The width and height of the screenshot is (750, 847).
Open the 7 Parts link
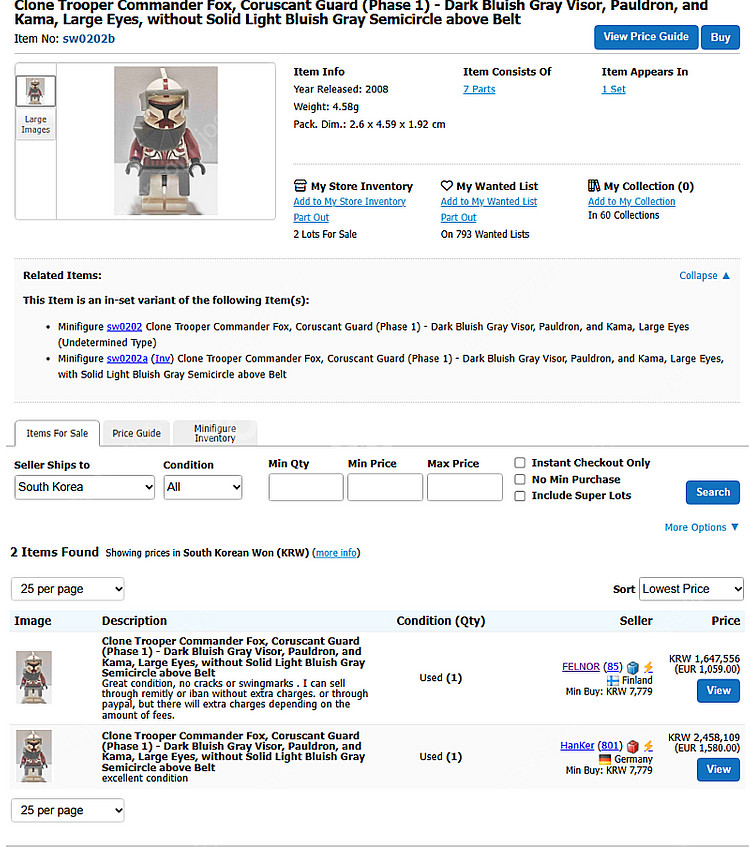[479, 89]
